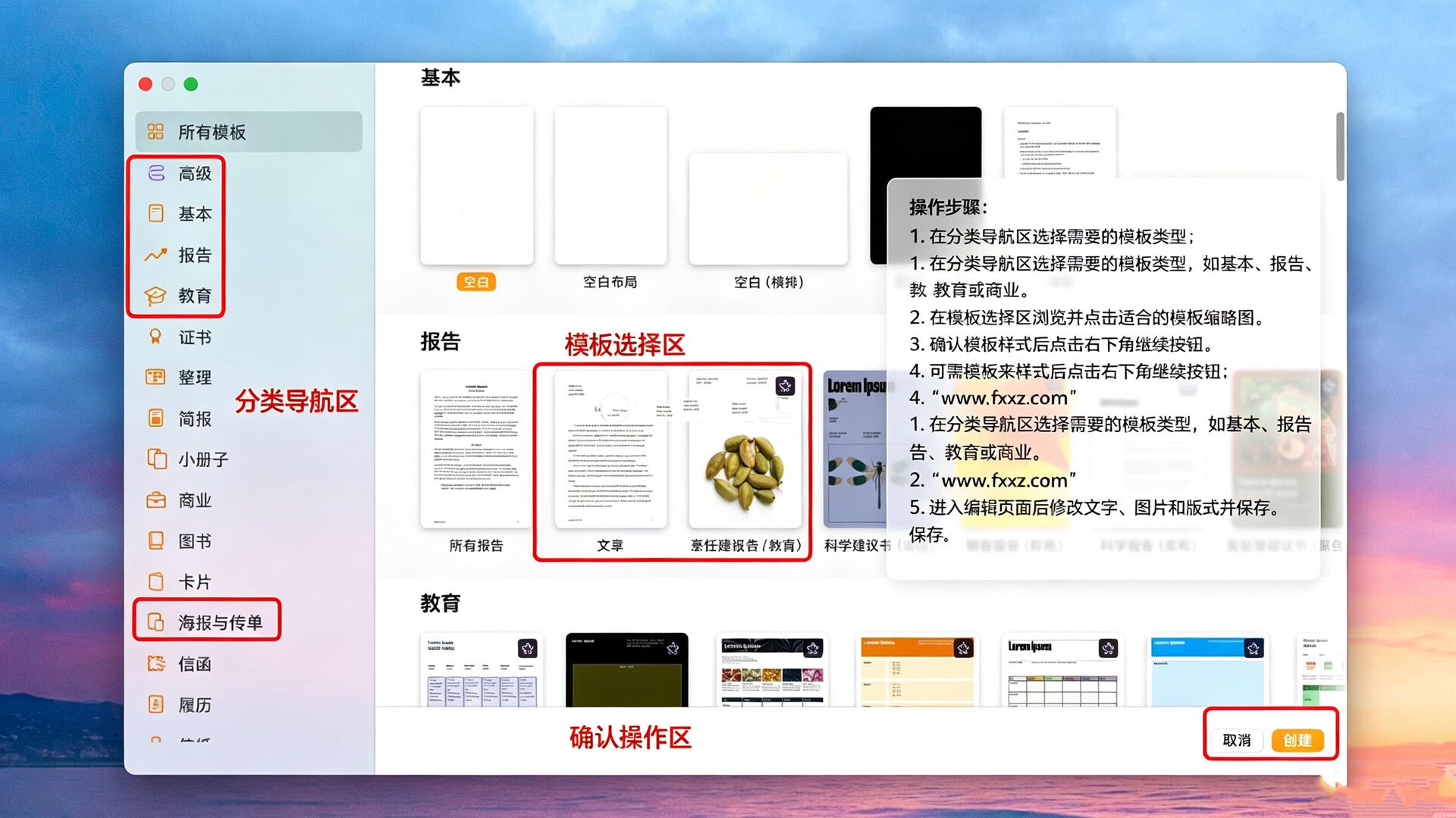The width and height of the screenshot is (1456, 818).
Task: Click the 文章 label under template
Action: pyautogui.click(x=610, y=545)
